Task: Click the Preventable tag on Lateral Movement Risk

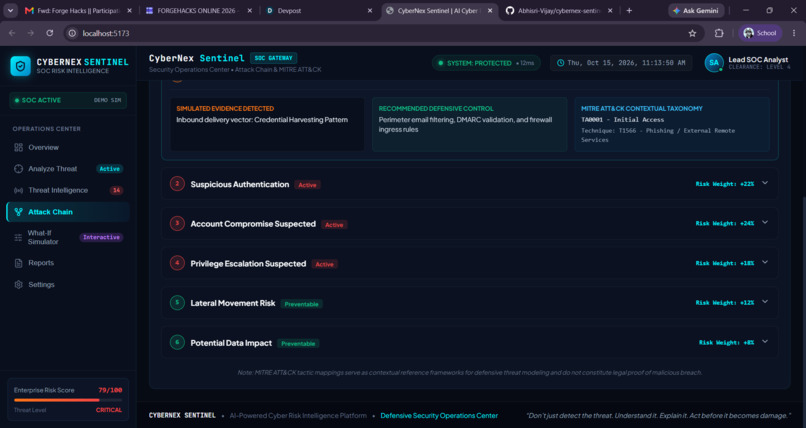Action: coord(302,304)
